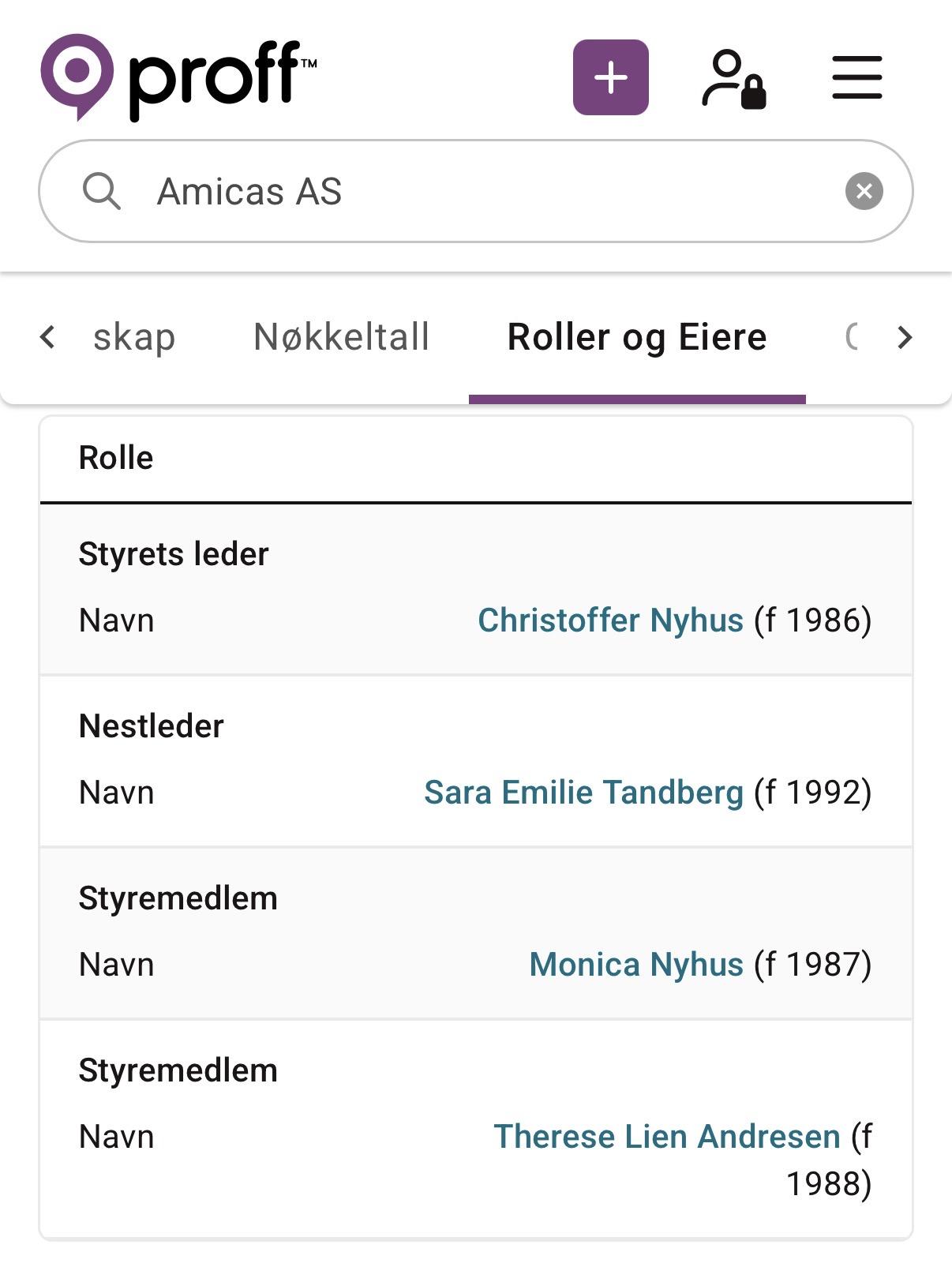Image resolution: width=952 pixels, height=1282 pixels.
Task: Switch to the partially visible 'skap' tab
Action: [x=134, y=338]
